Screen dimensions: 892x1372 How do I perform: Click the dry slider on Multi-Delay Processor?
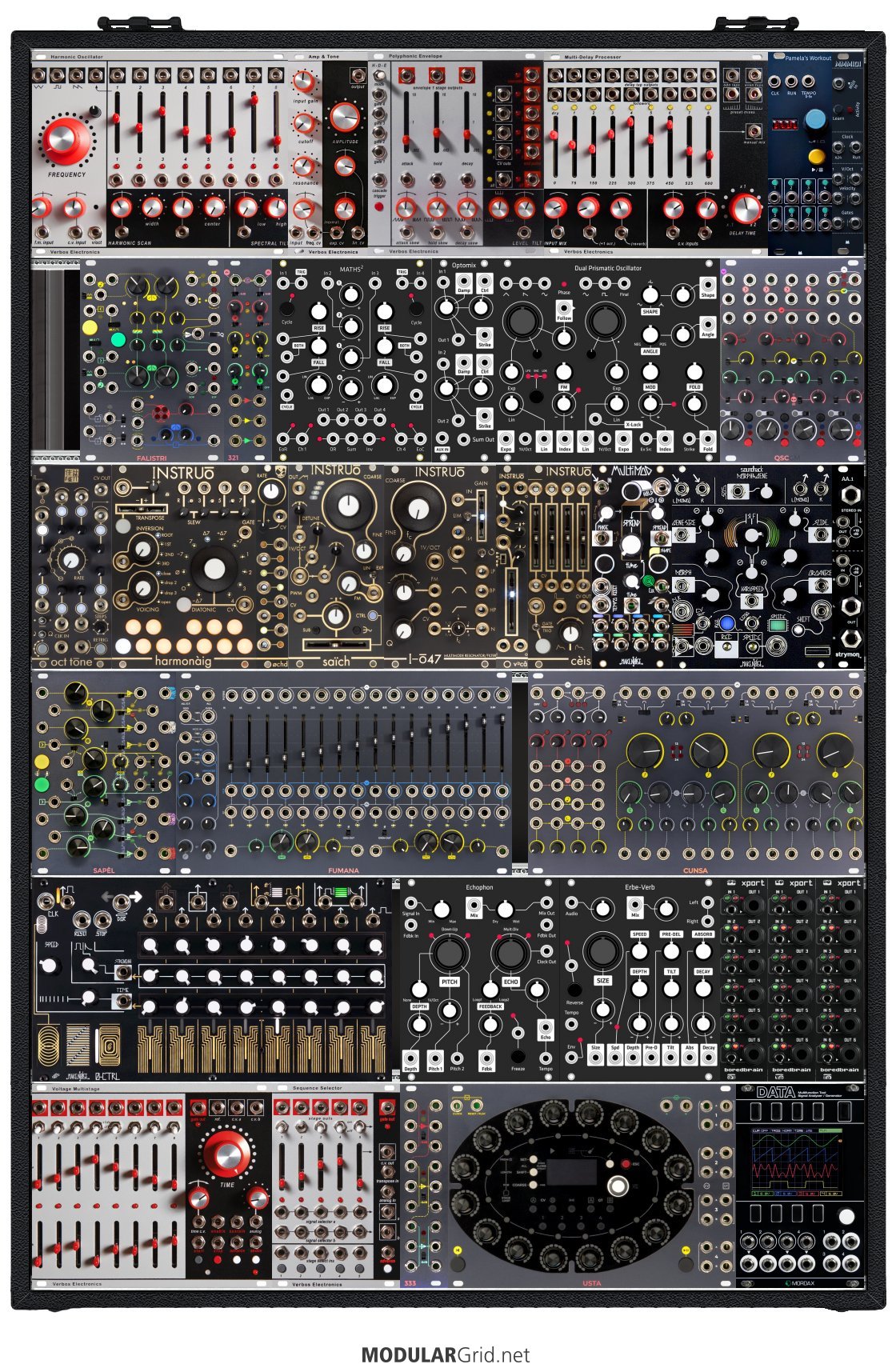(x=555, y=146)
